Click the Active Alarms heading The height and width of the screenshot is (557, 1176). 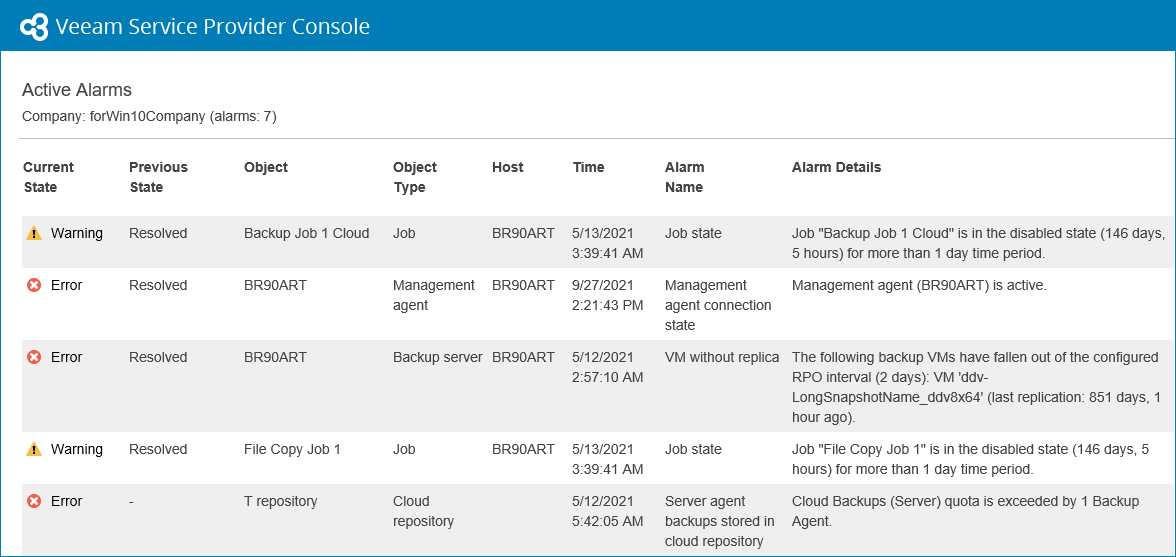tap(77, 90)
